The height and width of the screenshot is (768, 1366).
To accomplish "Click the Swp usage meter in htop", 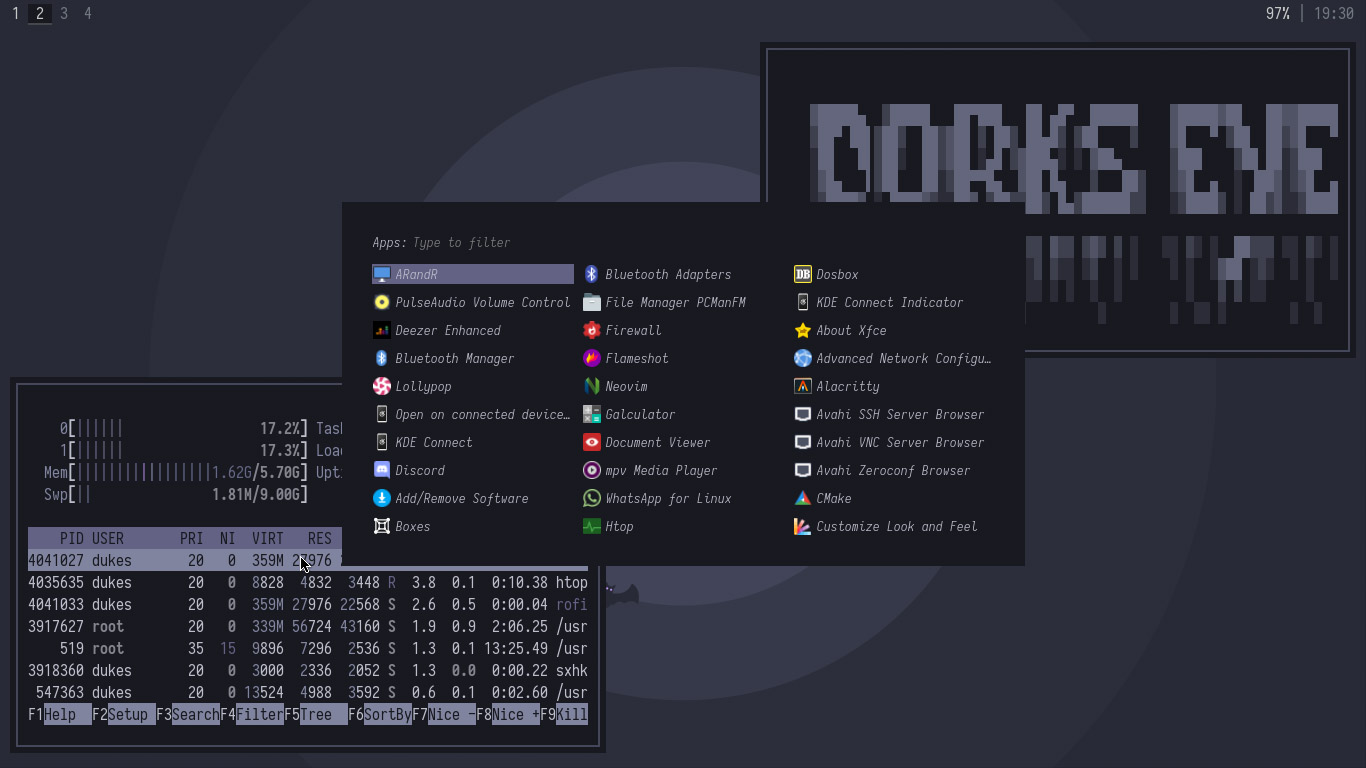I will 176,494.
